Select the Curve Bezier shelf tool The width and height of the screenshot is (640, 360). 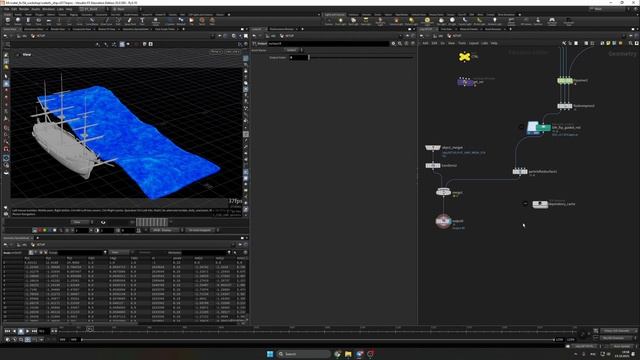pyautogui.click(x=92, y=21)
